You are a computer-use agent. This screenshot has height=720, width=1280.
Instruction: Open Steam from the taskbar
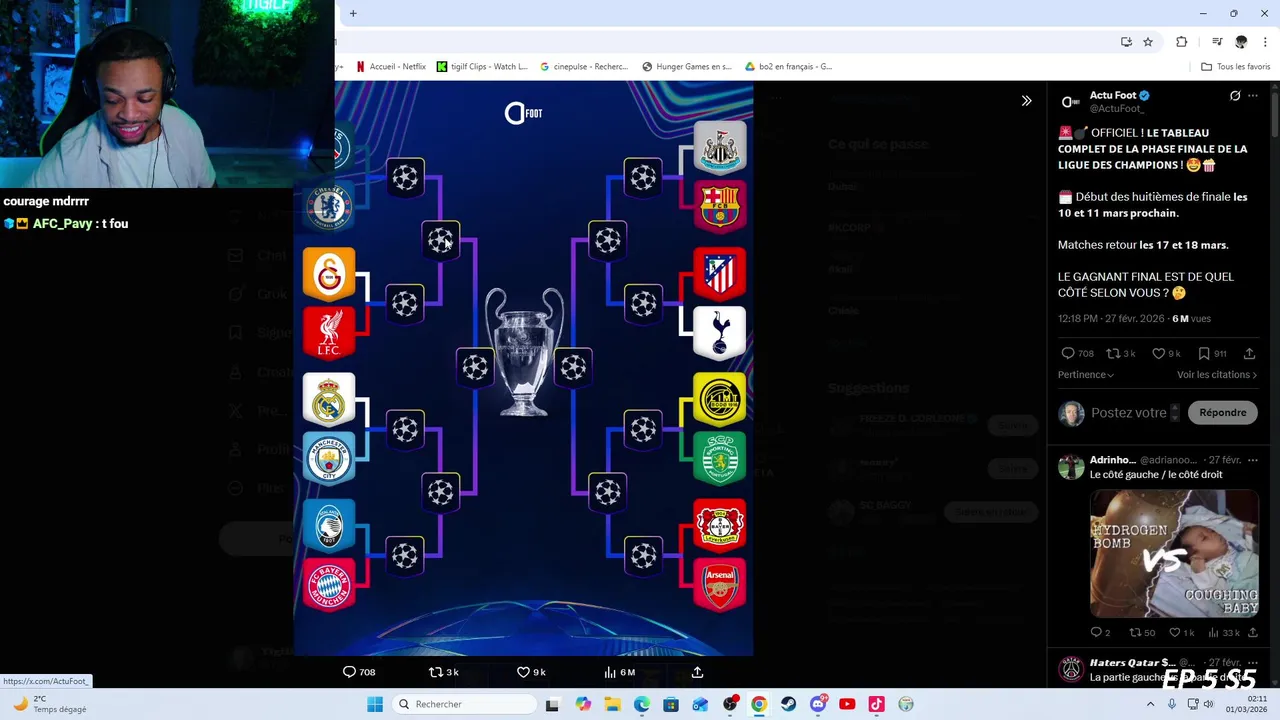coord(788,704)
